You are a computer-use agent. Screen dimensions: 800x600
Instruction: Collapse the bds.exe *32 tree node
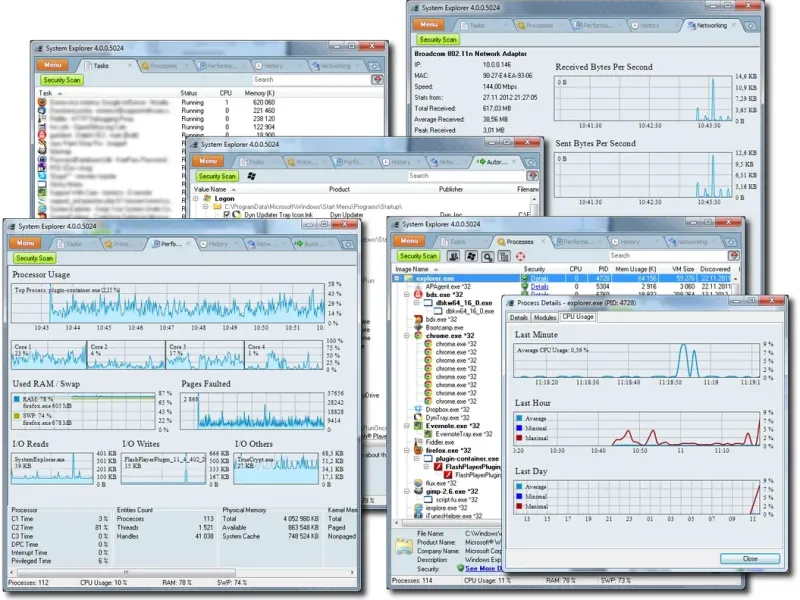click(407, 295)
